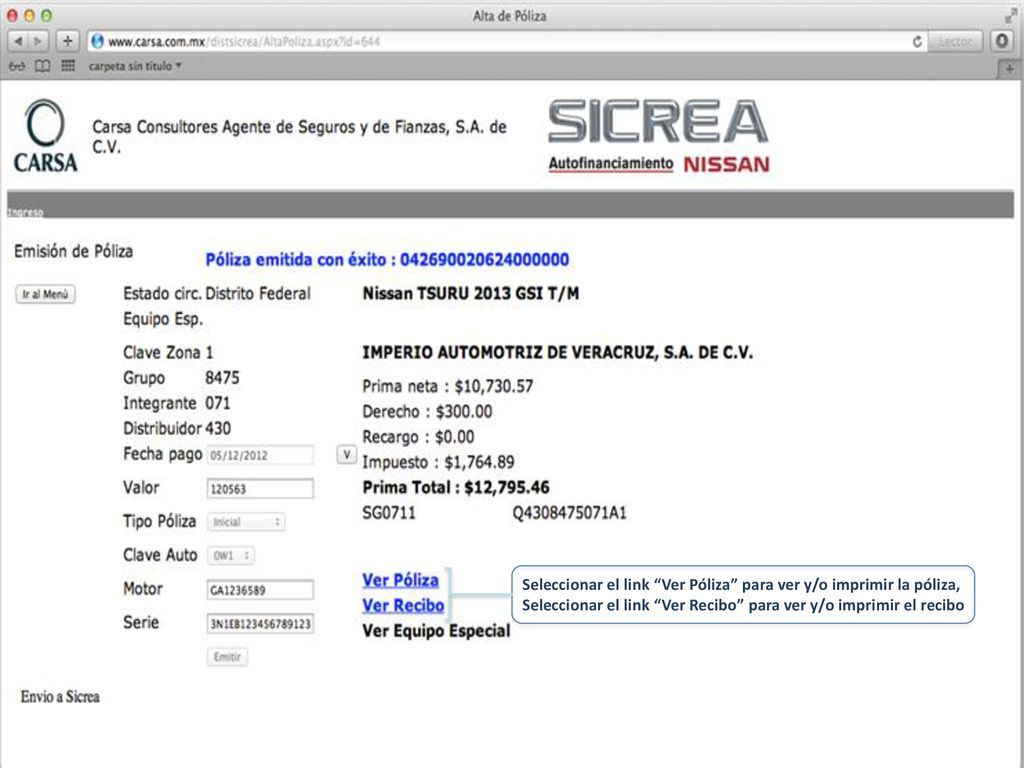Image resolution: width=1024 pixels, height=768 pixels.
Task: Click 'Recargo : $0.00' text
Action: tap(418, 437)
